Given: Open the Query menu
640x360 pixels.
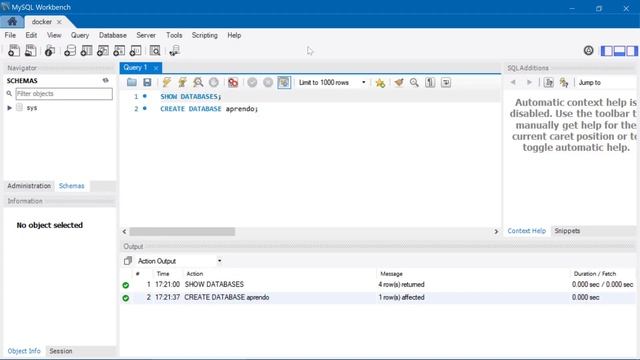Looking at the screenshot, I should 80,35.
